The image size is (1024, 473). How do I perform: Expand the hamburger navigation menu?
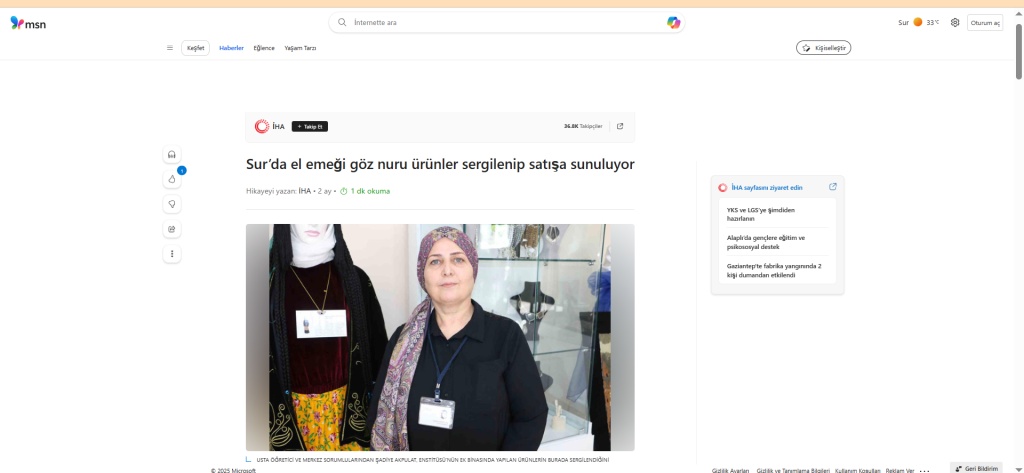(x=170, y=47)
